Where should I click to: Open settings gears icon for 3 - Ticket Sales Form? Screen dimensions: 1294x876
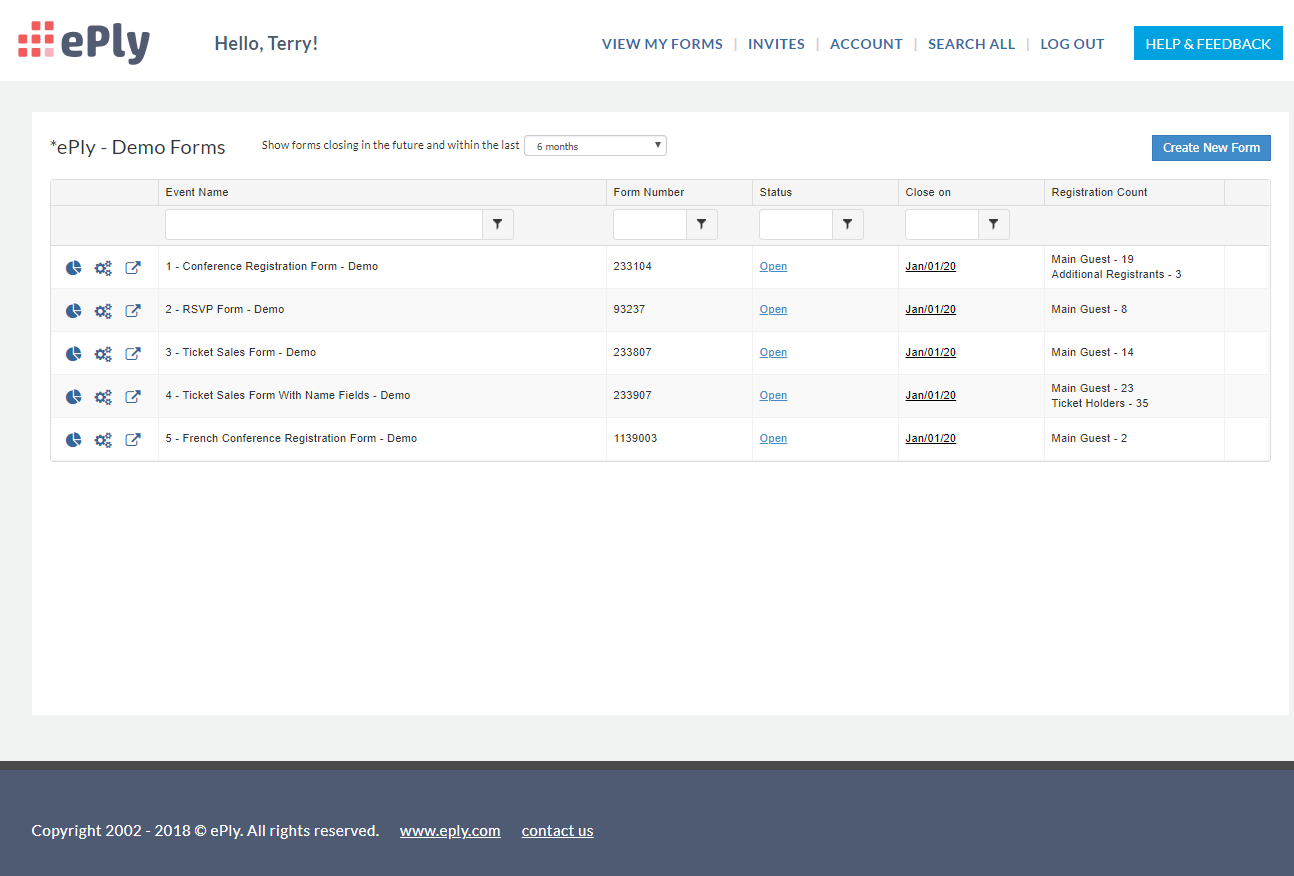[x=103, y=354]
